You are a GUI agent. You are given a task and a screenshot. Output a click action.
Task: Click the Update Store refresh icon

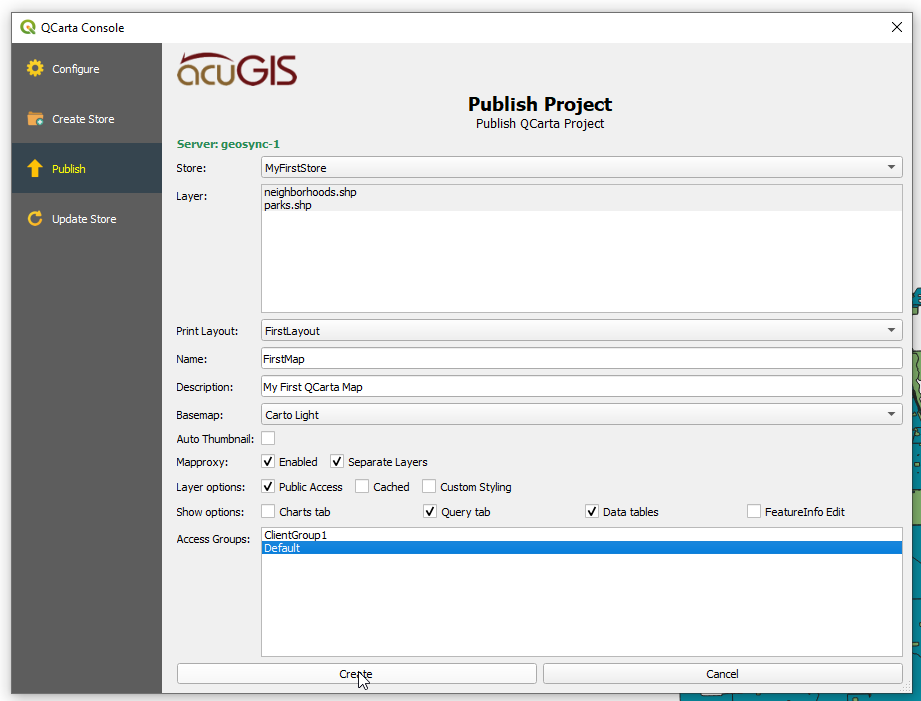[x=35, y=219]
